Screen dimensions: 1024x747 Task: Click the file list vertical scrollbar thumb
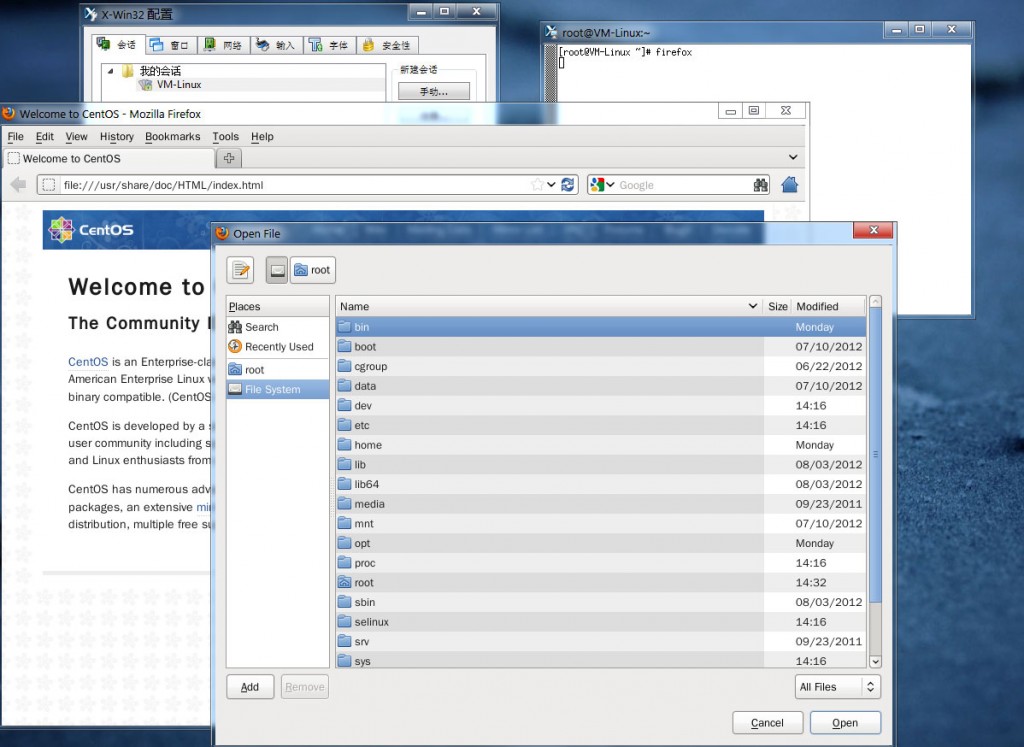coord(875,455)
